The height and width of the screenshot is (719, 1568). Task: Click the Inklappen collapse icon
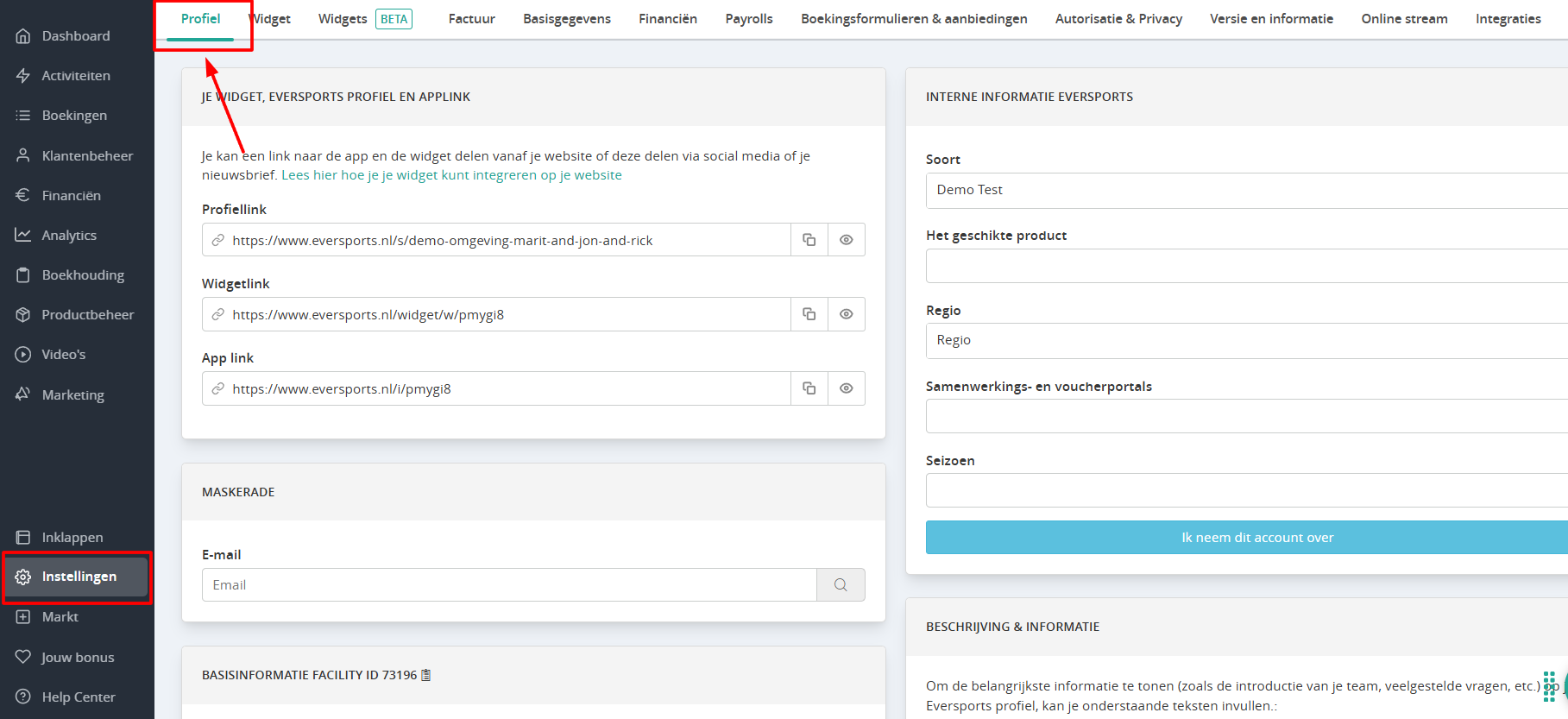(x=23, y=537)
